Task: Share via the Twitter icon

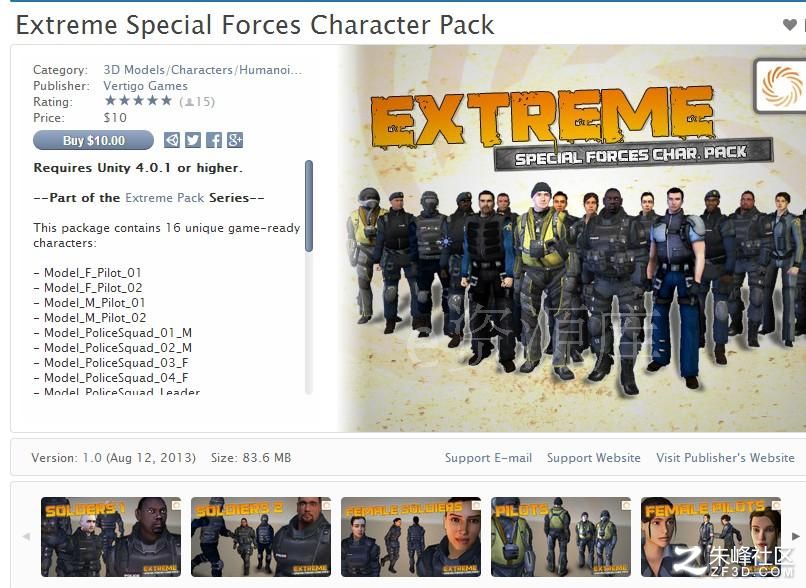Action: [193, 140]
